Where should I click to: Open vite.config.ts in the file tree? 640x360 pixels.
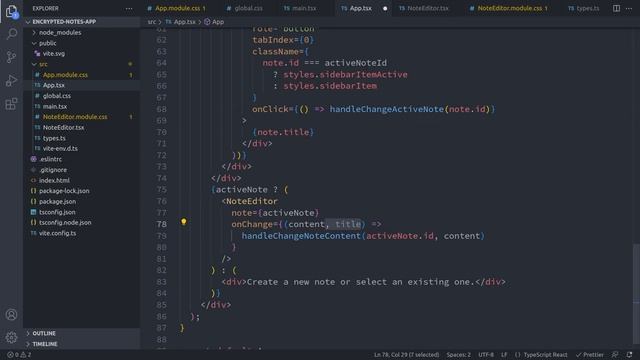click(x=82, y=233)
